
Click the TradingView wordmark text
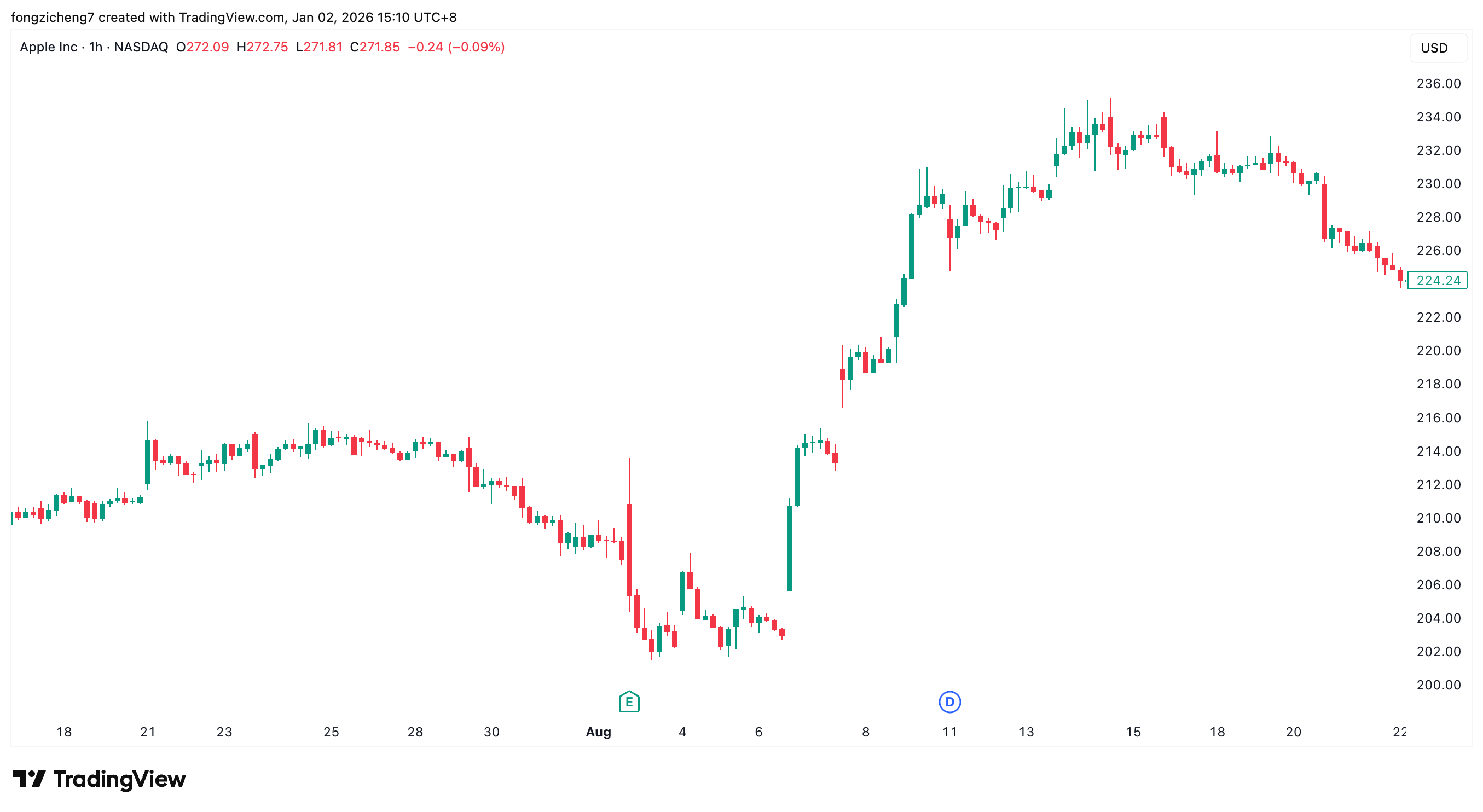[119, 779]
